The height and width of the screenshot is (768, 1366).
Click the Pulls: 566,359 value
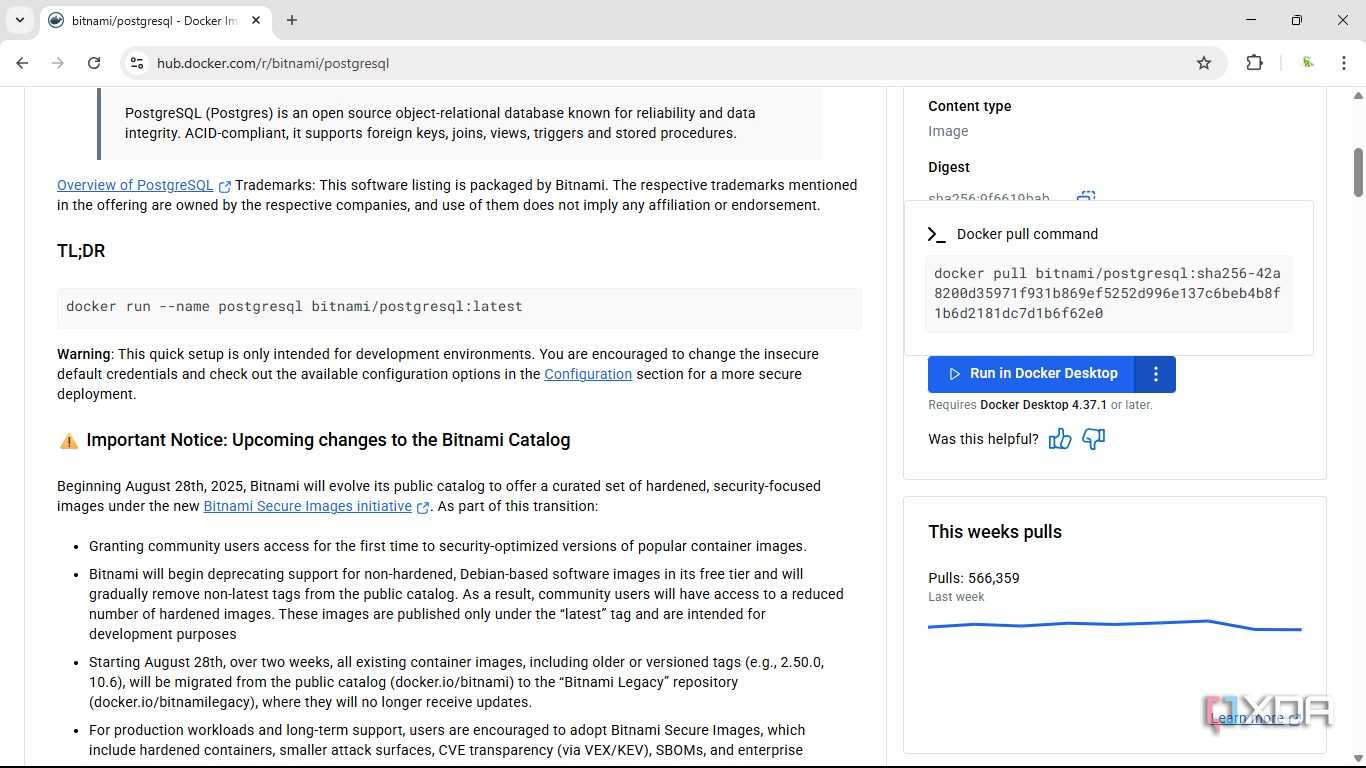pos(974,578)
